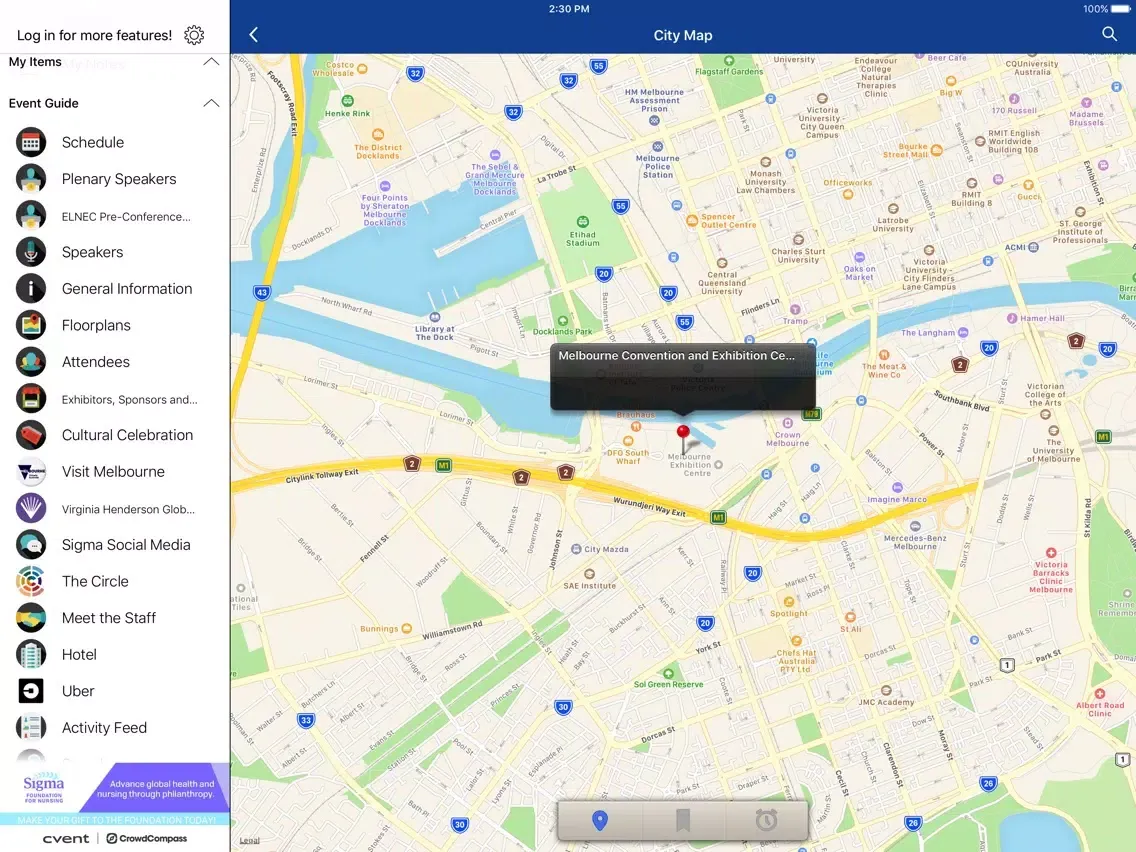Screen dimensions: 1136x852
Task: Tap Log in for more features
Action: pyautogui.click(x=94, y=35)
